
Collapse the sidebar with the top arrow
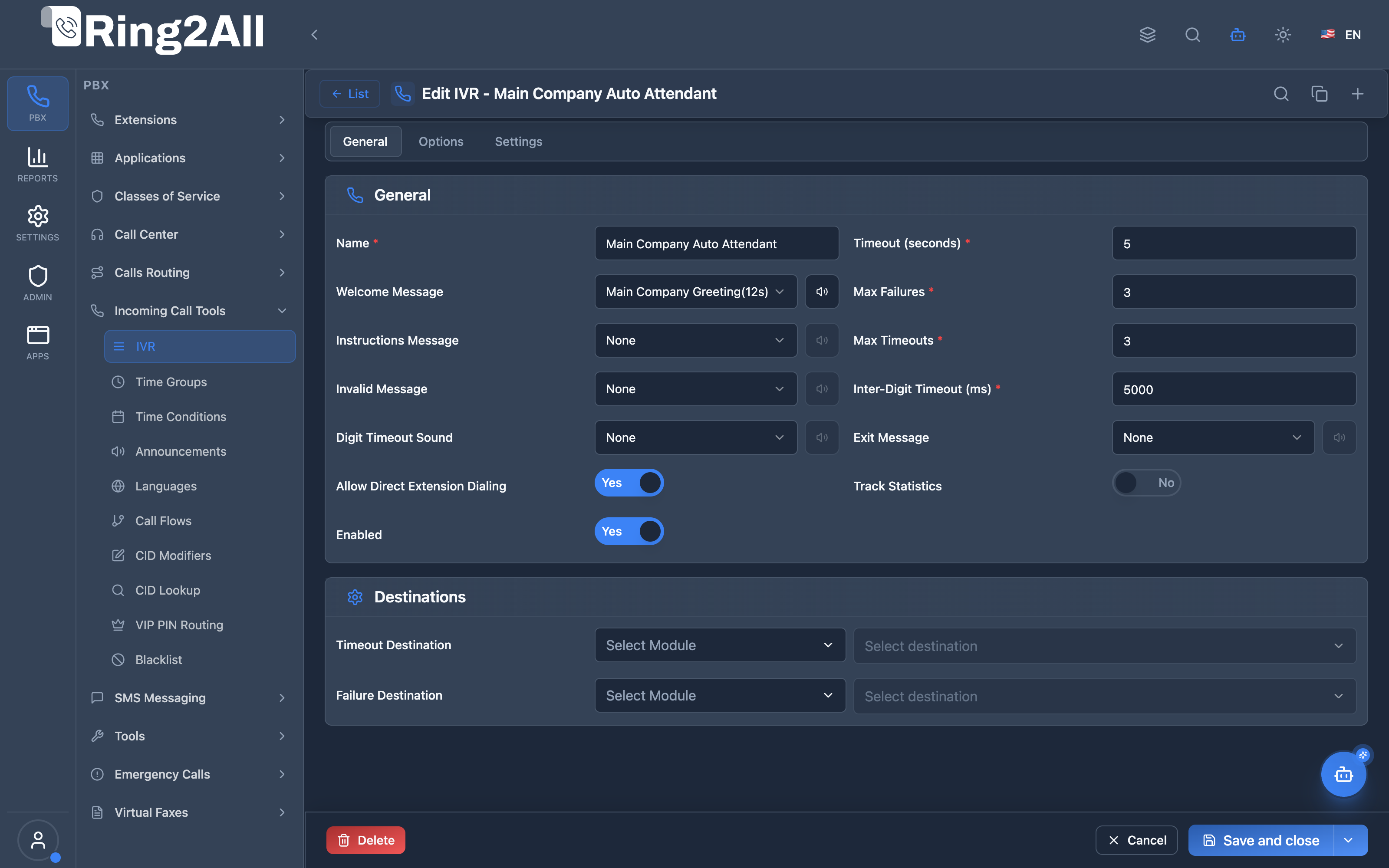(x=314, y=34)
